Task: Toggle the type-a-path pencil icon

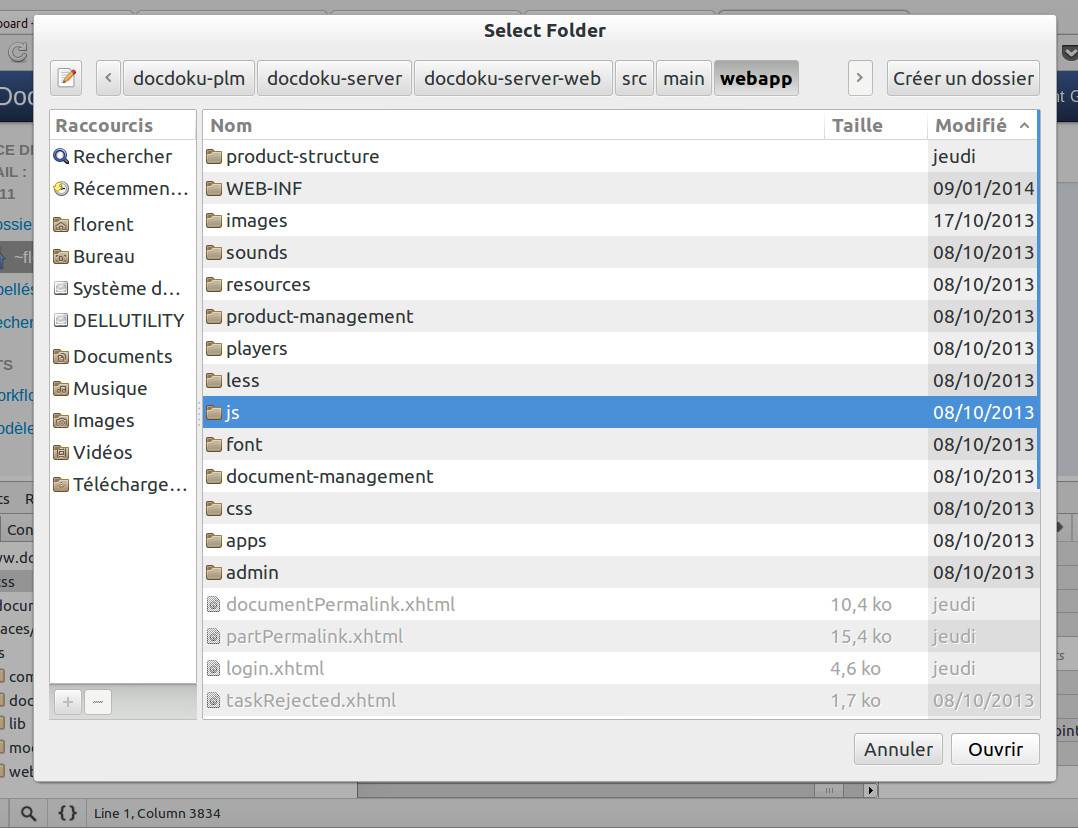Action: [67, 78]
